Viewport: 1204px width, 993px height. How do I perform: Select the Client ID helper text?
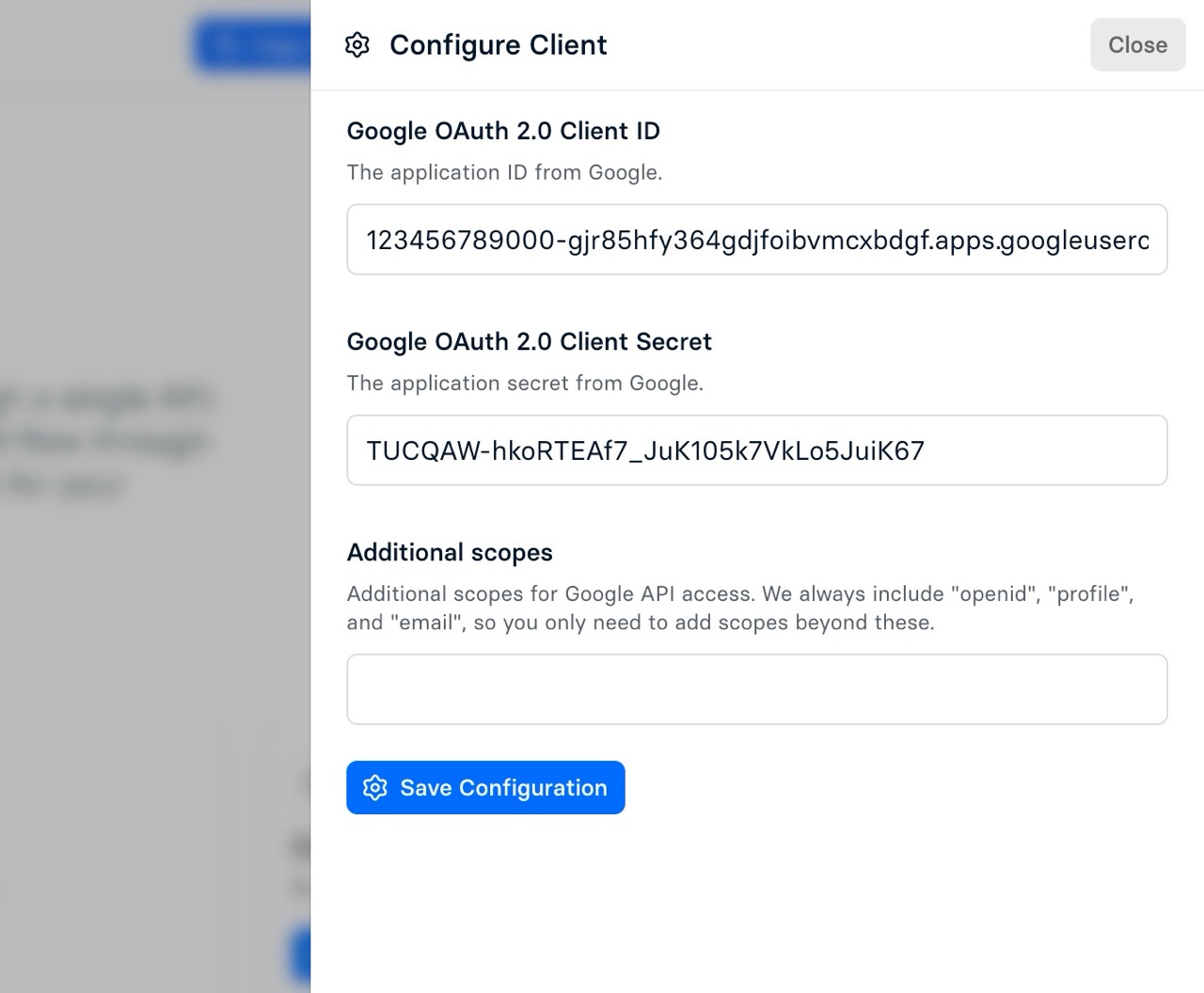tap(505, 172)
